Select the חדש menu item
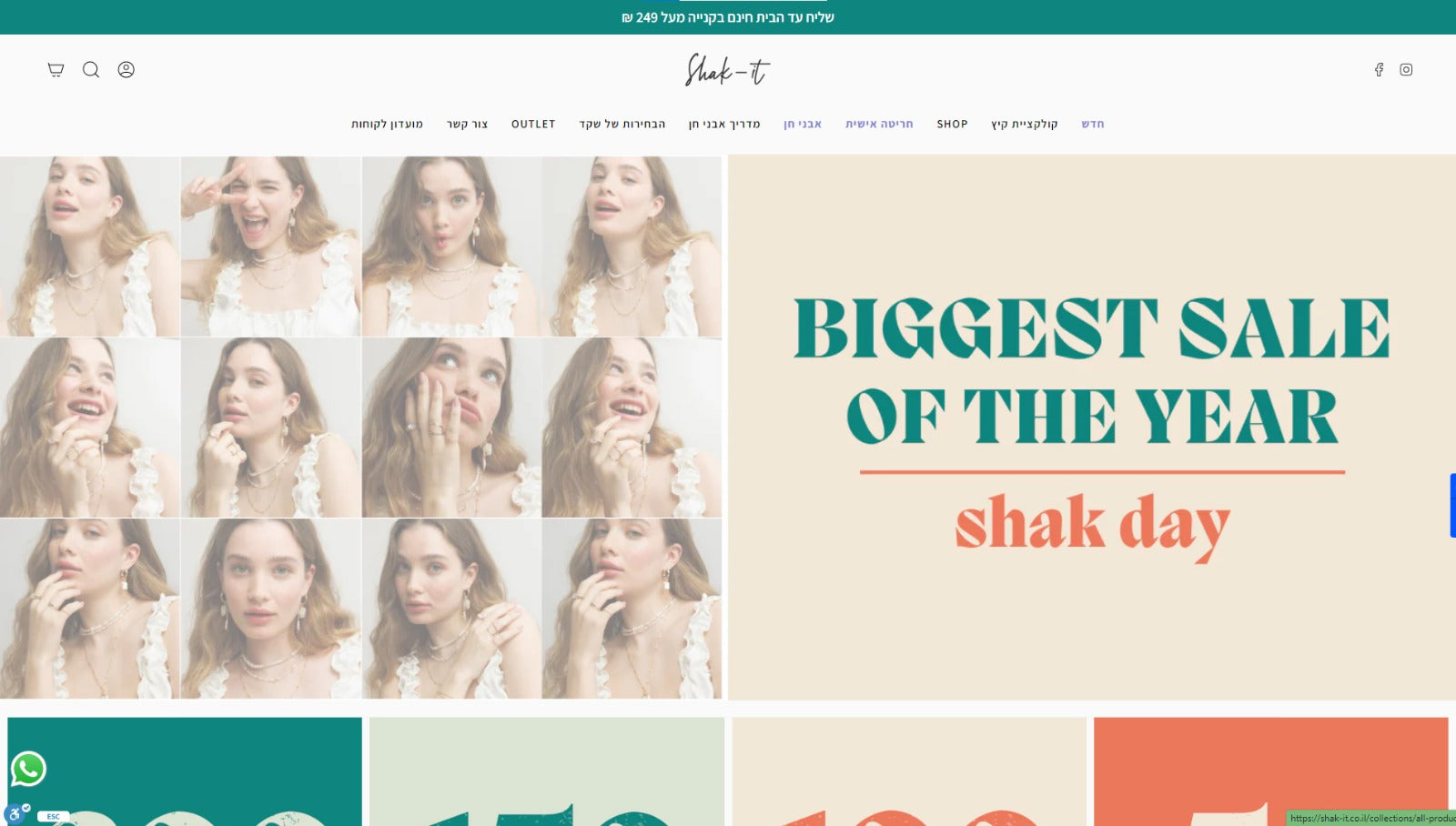Viewport: 1456px width, 826px height. (1093, 124)
